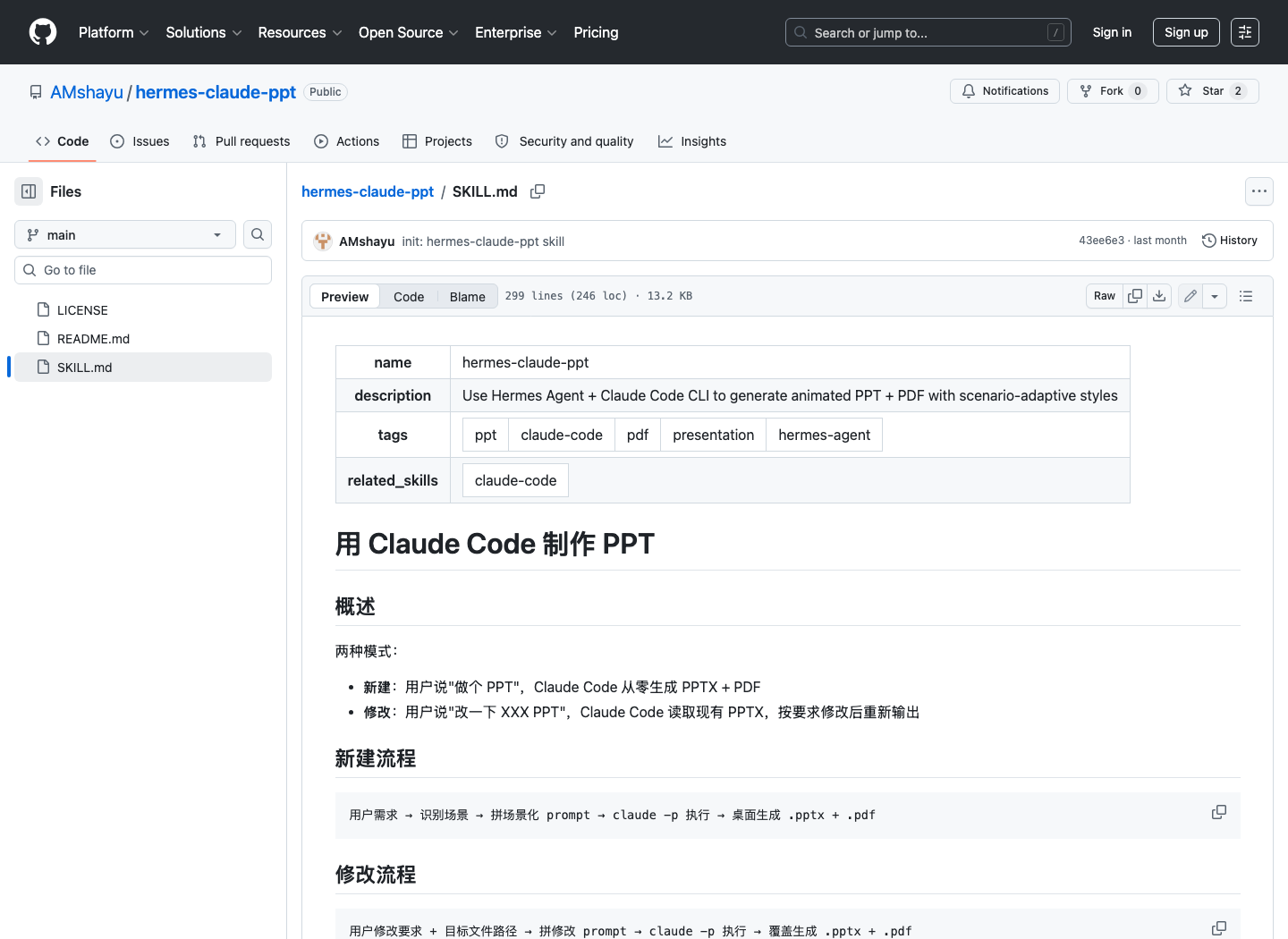
Task: Open the Raw file view
Action: (x=1105, y=296)
